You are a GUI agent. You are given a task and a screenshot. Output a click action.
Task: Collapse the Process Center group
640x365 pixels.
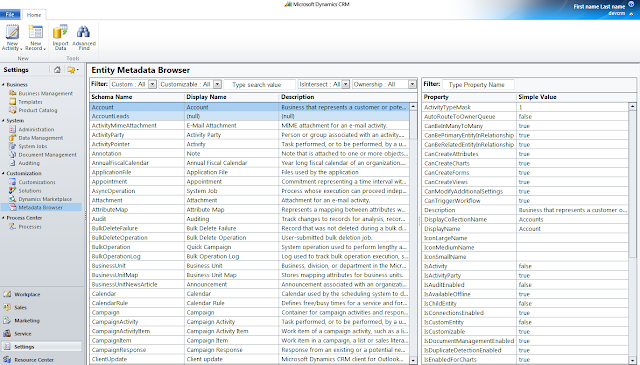click(x=3, y=218)
